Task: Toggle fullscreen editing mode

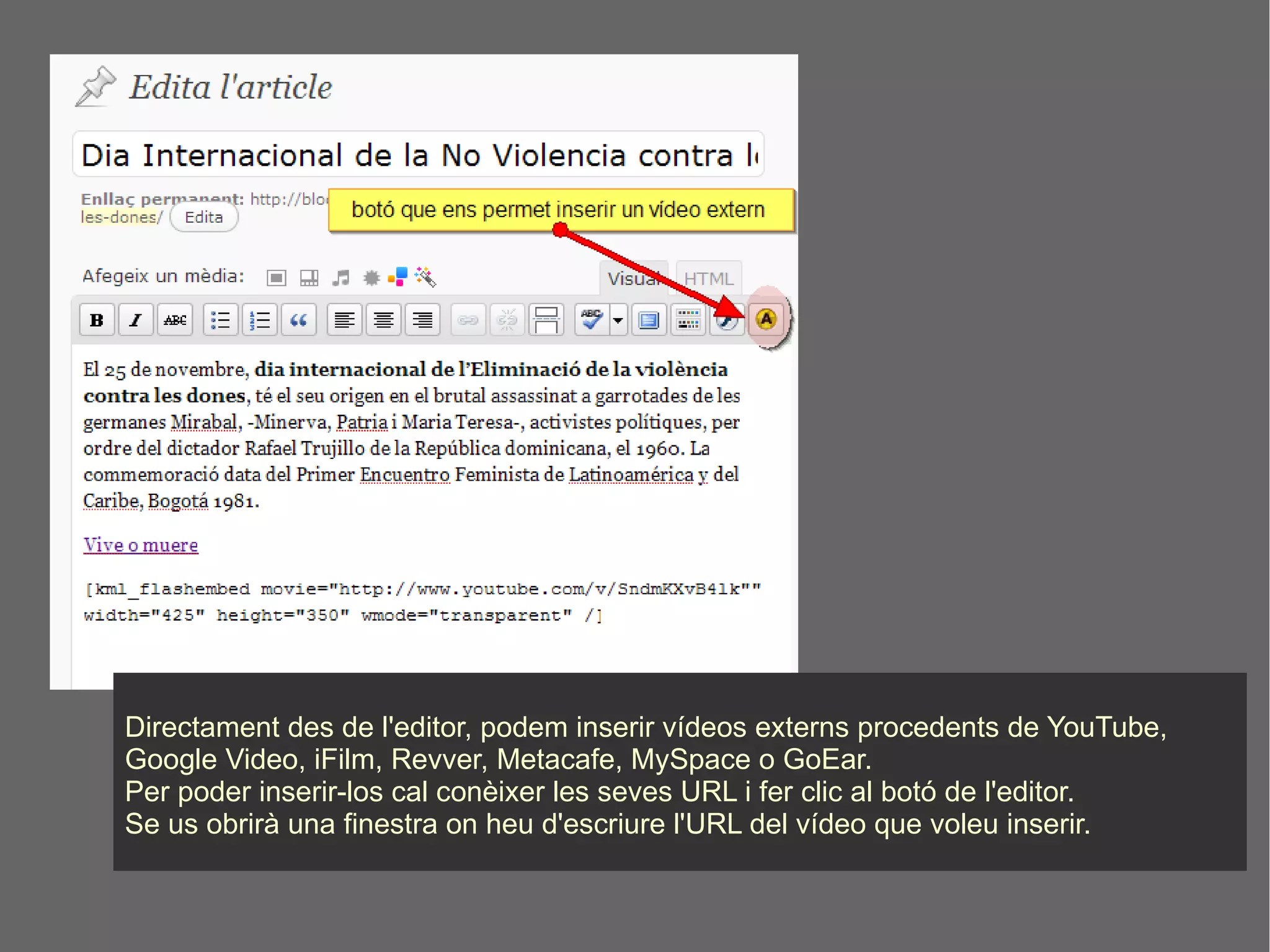Action: tap(649, 320)
